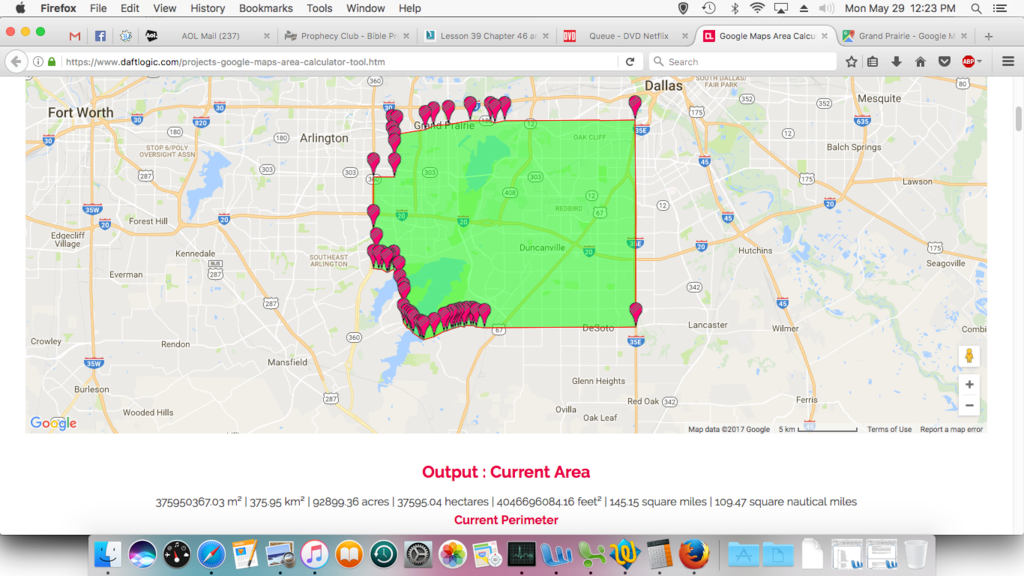Switch to the Queue - DVD Netflix tab
Viewport: 1024px width, 576px height.
tap(627, 36)
